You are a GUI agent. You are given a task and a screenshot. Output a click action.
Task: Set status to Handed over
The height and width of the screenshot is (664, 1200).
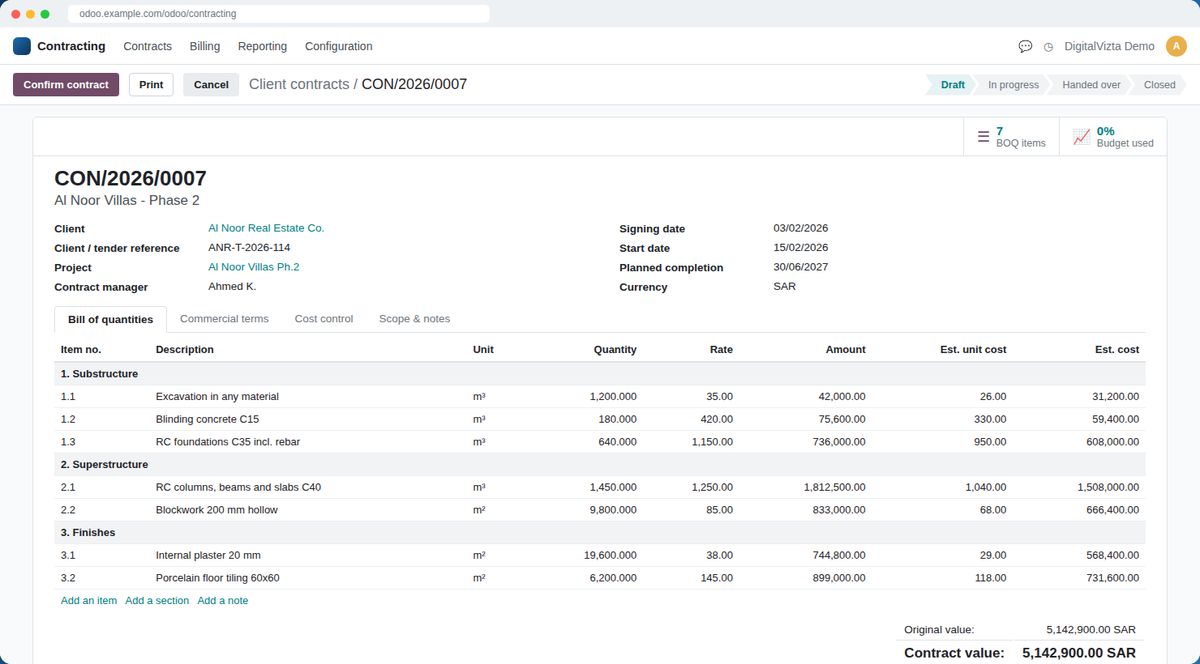1091,85
